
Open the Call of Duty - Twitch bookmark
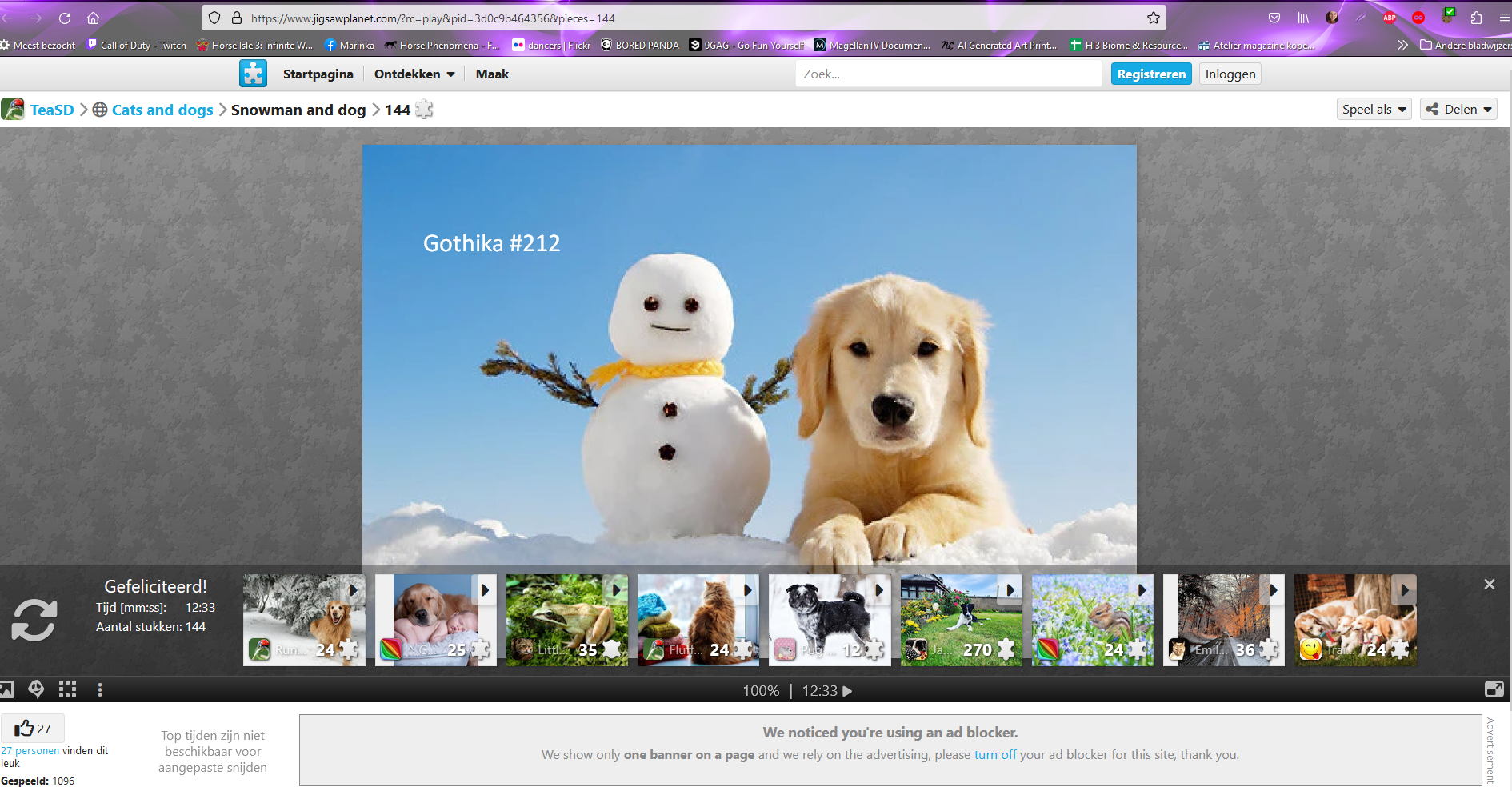[137, 45]
